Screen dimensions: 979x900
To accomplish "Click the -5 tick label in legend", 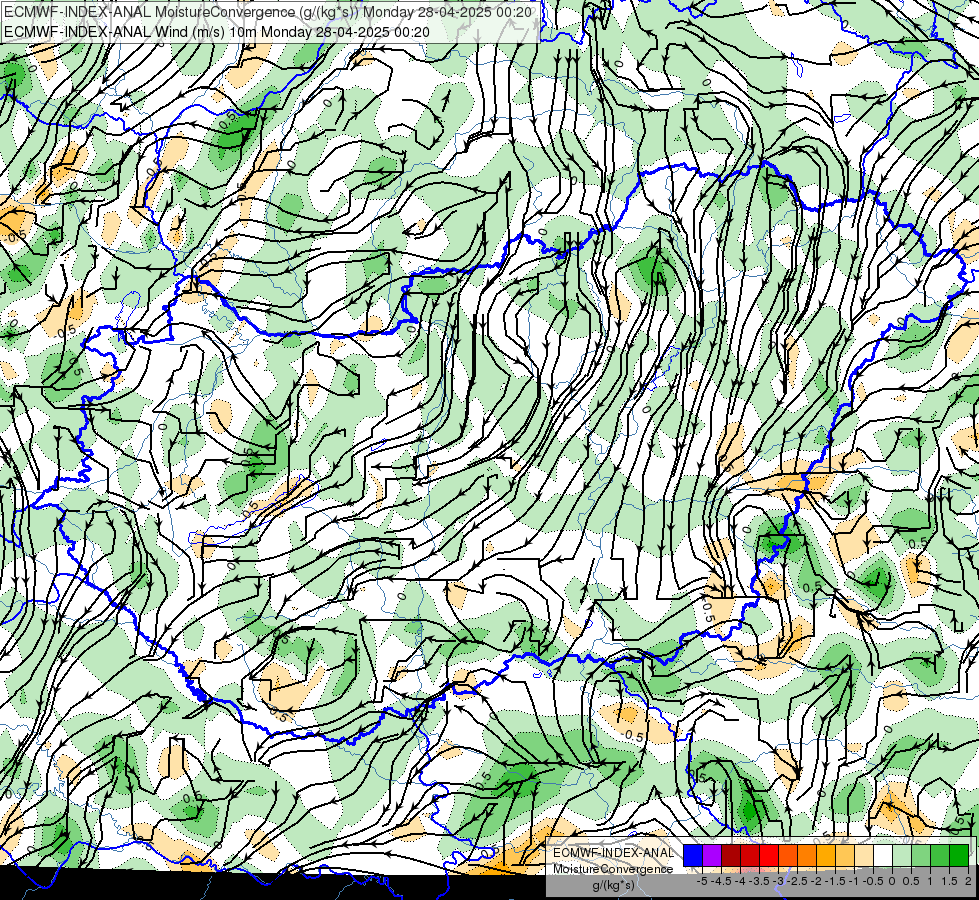I will 702,881.
